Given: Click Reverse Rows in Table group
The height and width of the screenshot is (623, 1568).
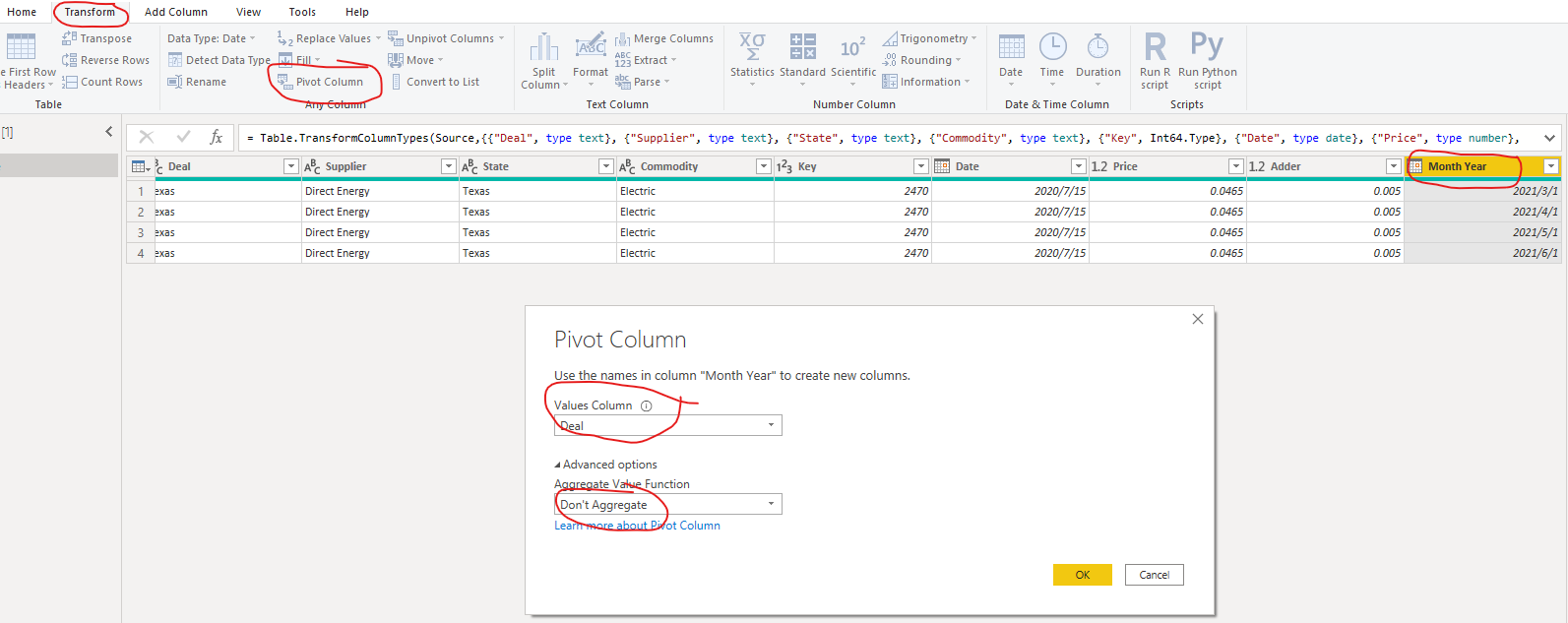Looking at the screenshot, I should [105, 60].
